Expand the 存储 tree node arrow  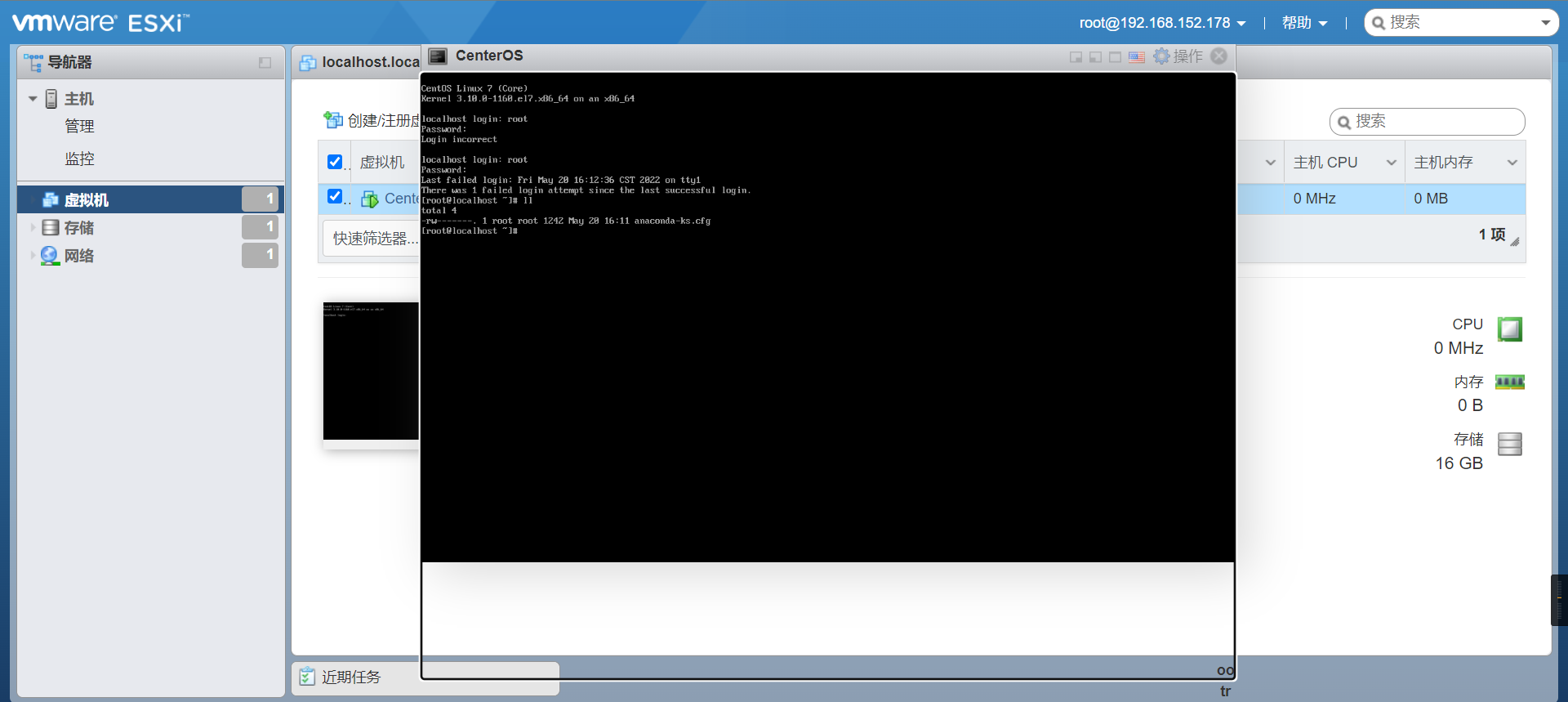(33, 228)
